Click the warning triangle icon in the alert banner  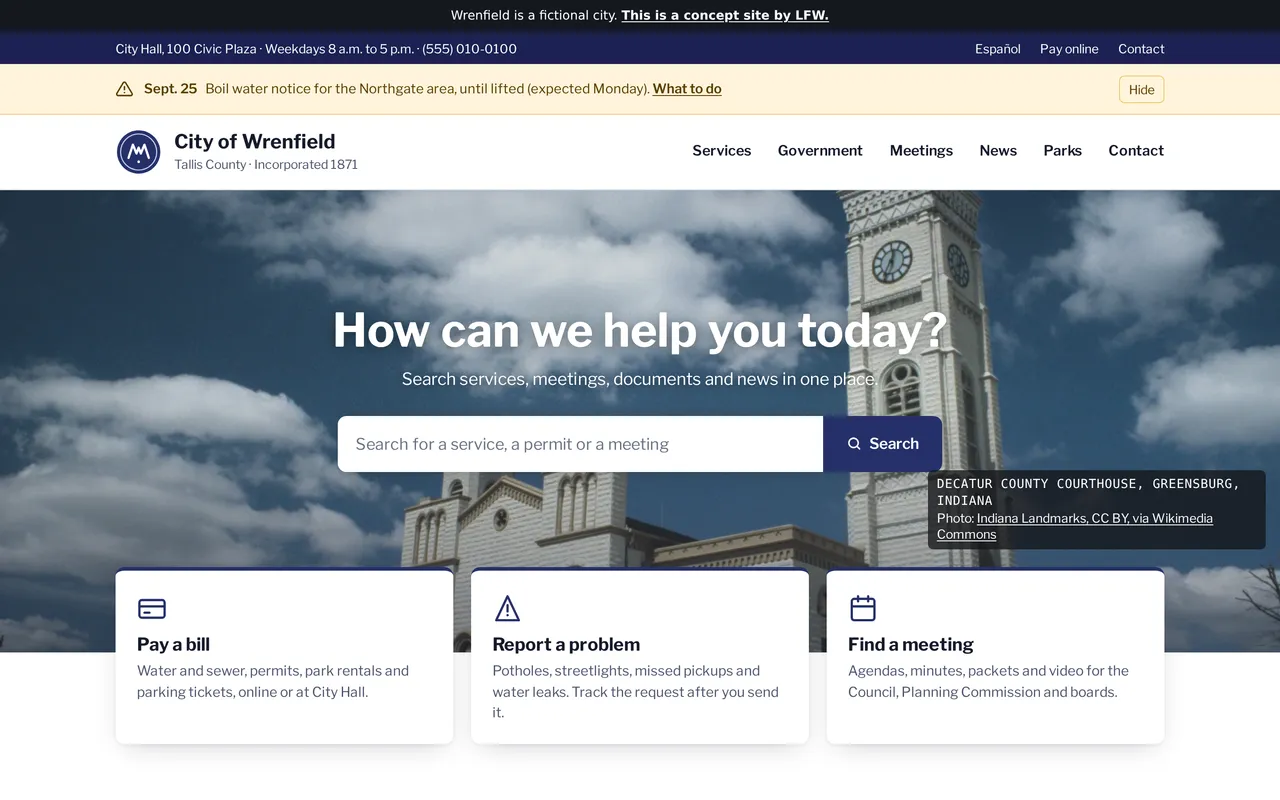point(124,89)
